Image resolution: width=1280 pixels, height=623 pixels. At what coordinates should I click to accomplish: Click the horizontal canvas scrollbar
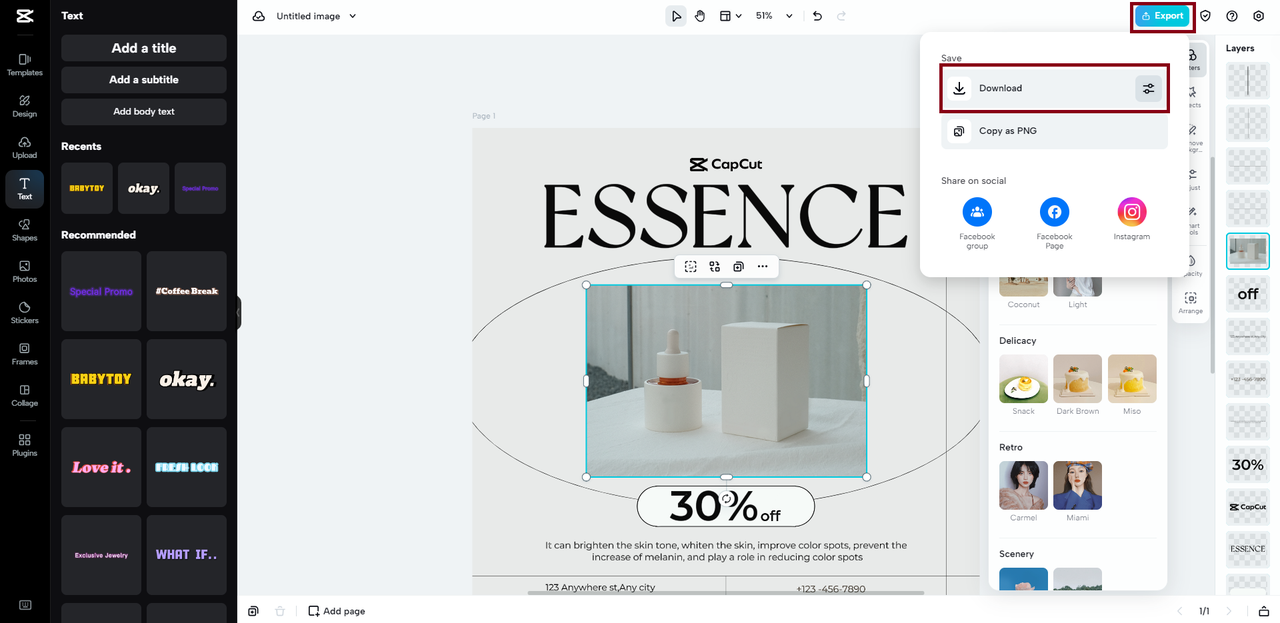(726, 594)
